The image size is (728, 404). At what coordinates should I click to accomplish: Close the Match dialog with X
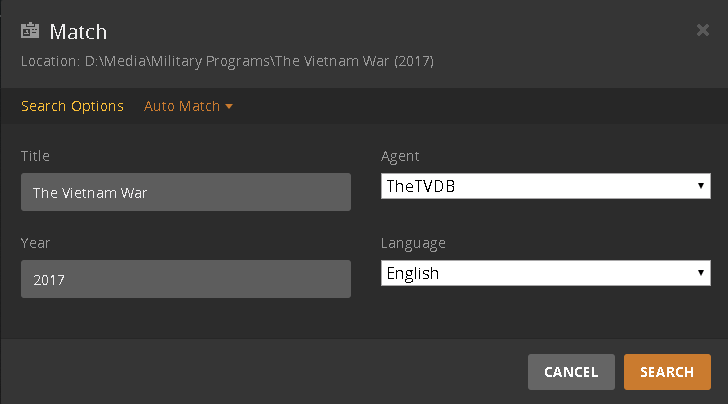(x=702, y=30)
